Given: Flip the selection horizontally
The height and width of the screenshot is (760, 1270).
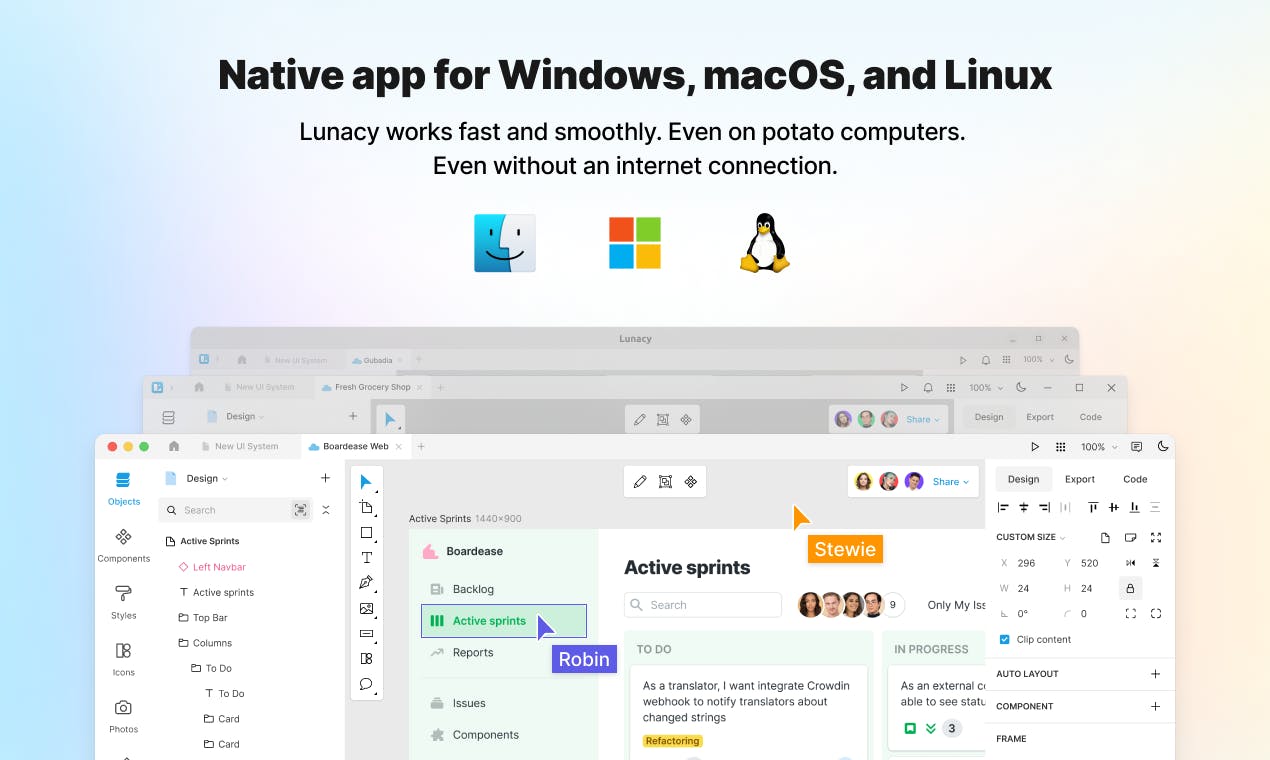Looking at the screenshot, I should tap(1131, 563).
